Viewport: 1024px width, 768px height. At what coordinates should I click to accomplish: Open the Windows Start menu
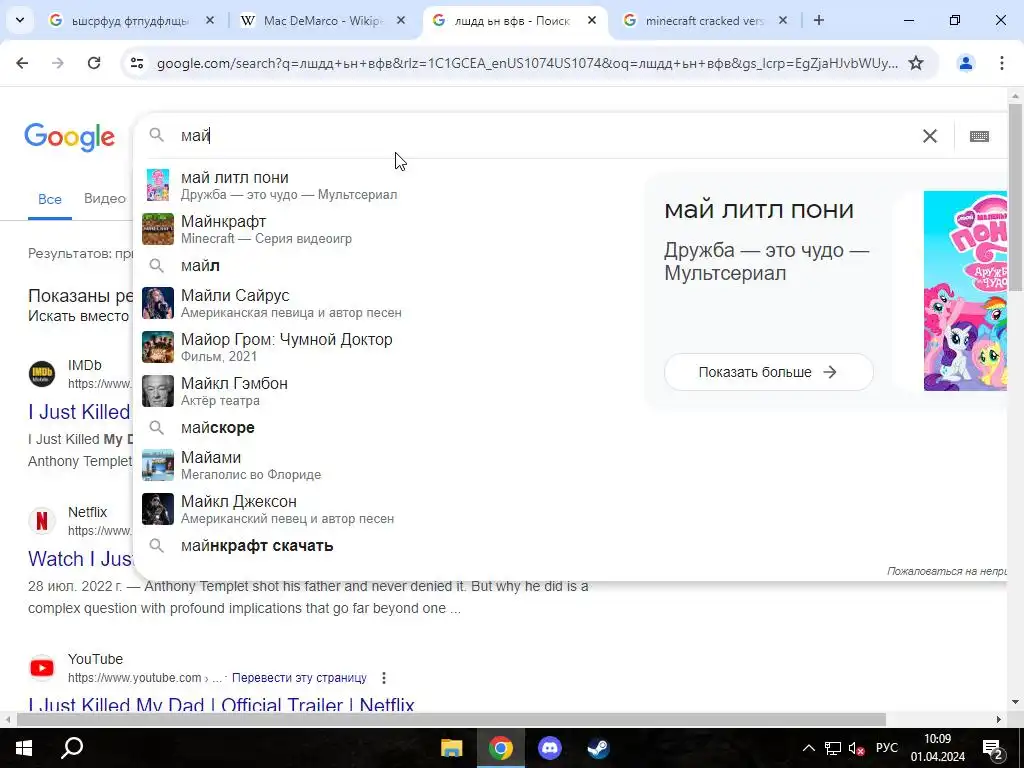24,748
